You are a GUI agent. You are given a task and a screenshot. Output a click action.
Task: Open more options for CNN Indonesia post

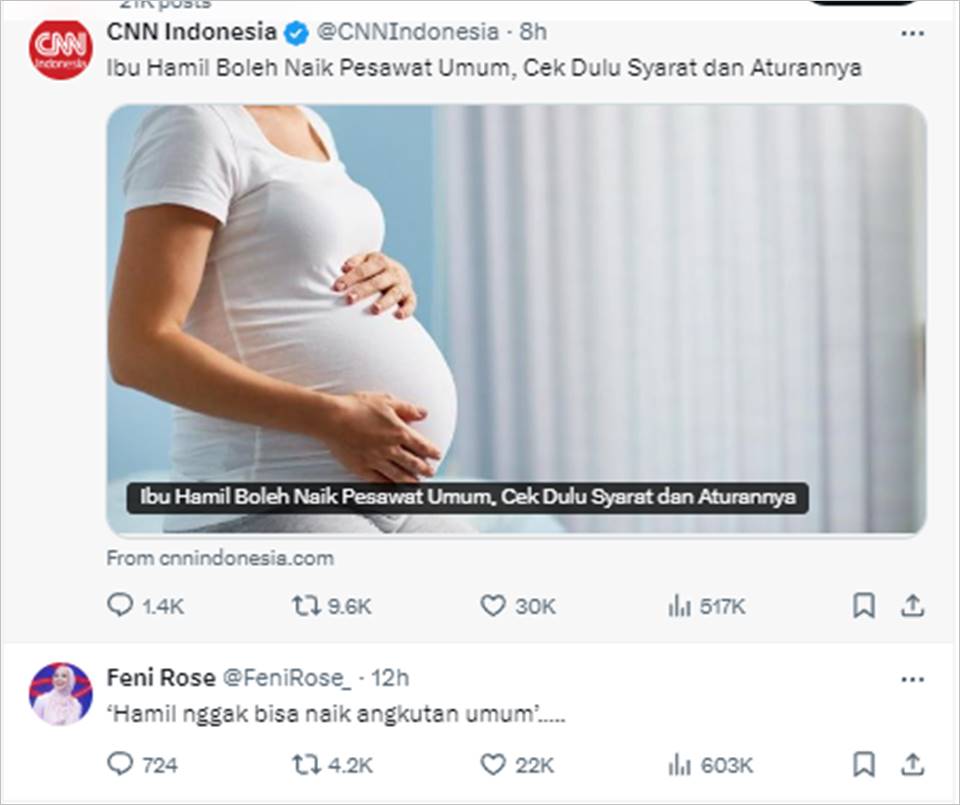pos(913,33)
